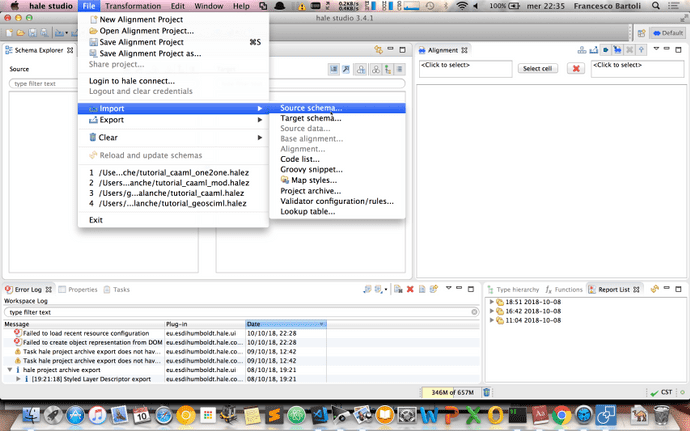Viewport: 690px width, 431px height.
Task: Sort log by Date column header
Action: [x=285, y=324]
